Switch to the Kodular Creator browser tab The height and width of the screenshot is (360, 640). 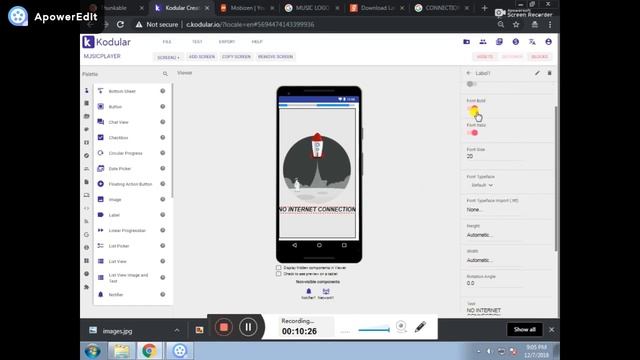(x=181, y=8)
